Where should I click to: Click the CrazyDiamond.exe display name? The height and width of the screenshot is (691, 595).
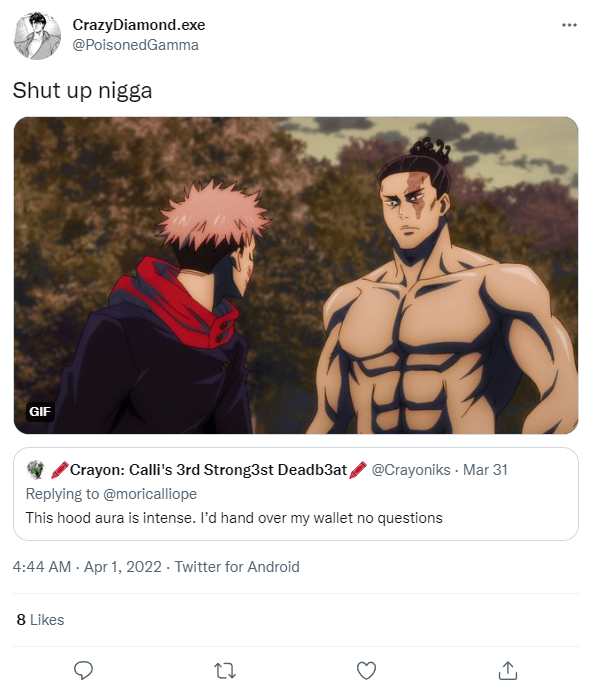pyautogui.click(x=139, y=25)
